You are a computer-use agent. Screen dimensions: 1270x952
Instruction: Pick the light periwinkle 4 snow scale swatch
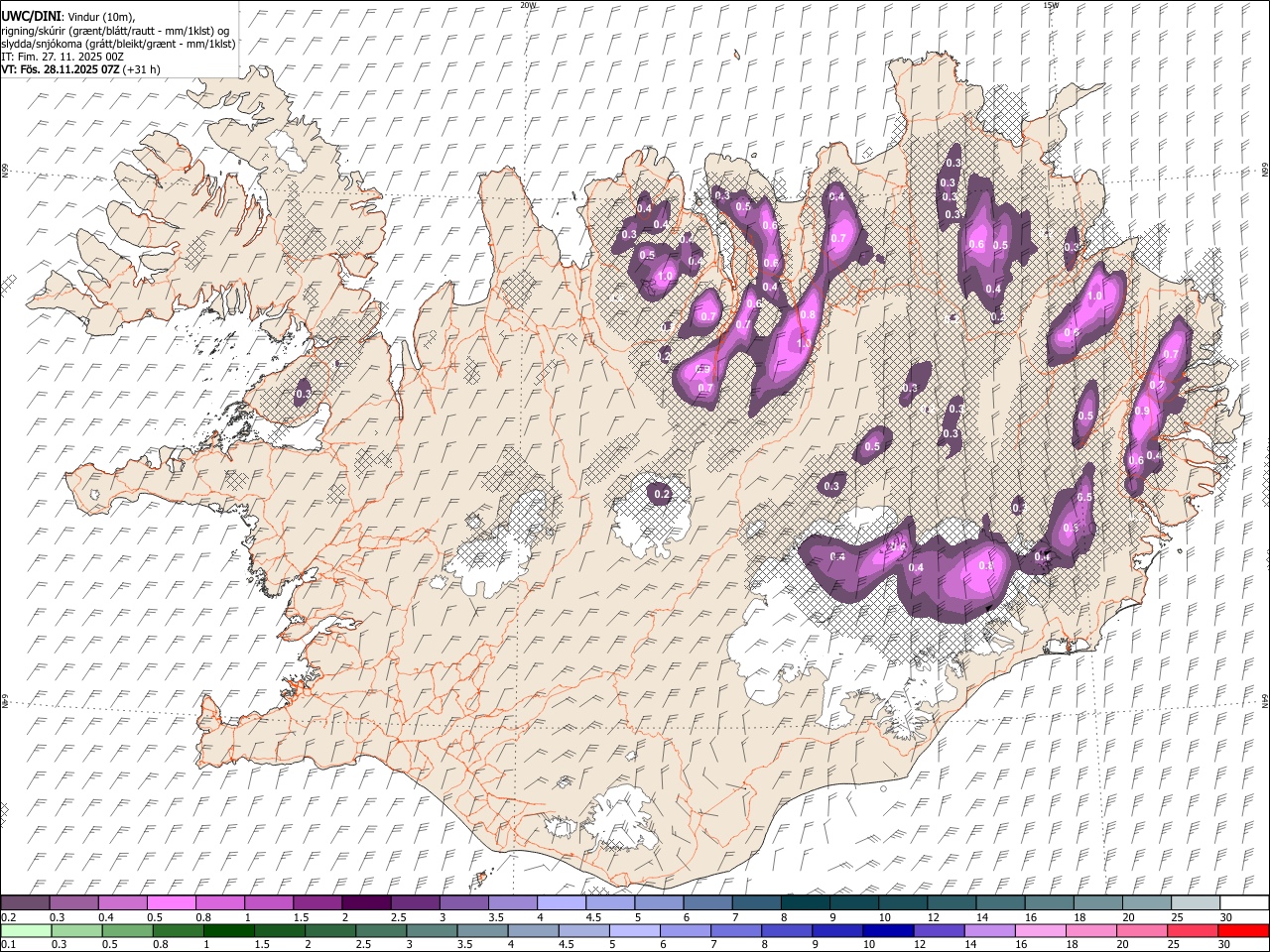561,902
